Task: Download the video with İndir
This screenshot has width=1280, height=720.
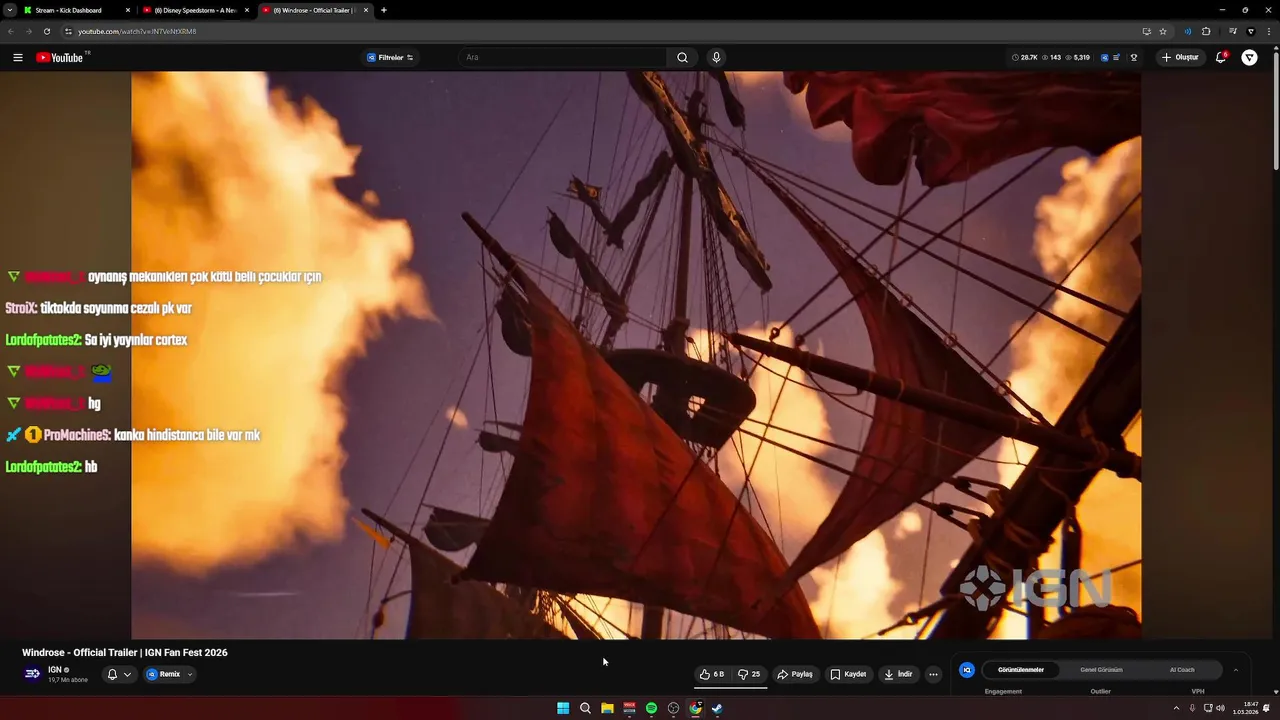Action: tap(898, 674)
